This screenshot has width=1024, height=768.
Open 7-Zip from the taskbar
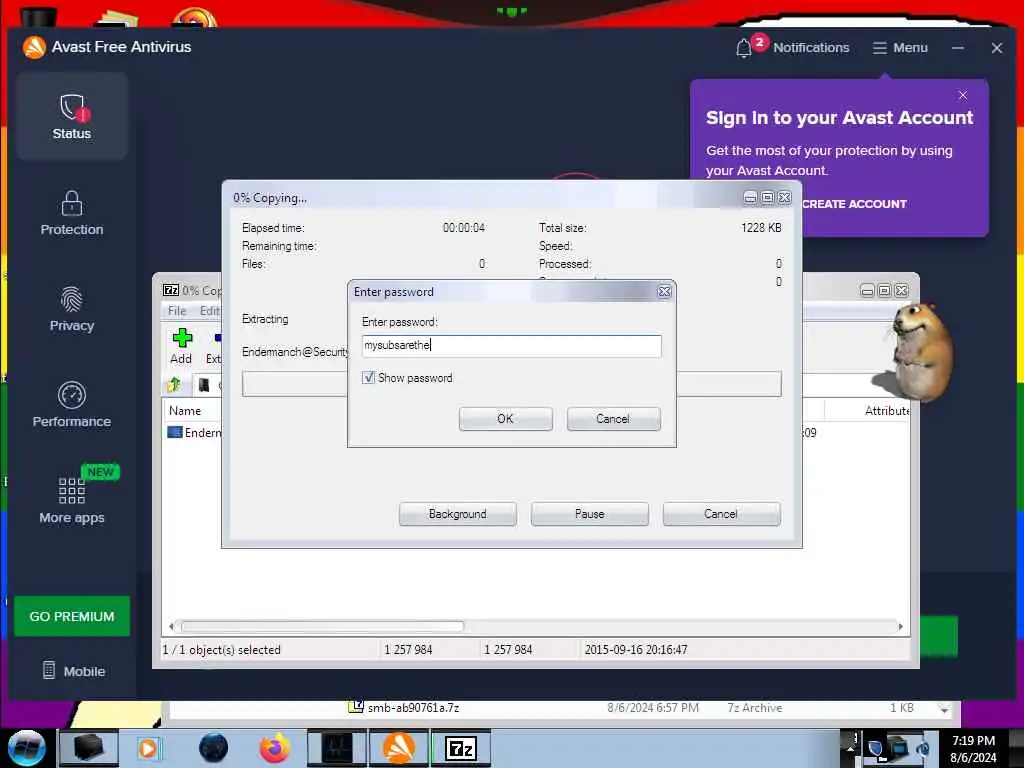[461, 748]
